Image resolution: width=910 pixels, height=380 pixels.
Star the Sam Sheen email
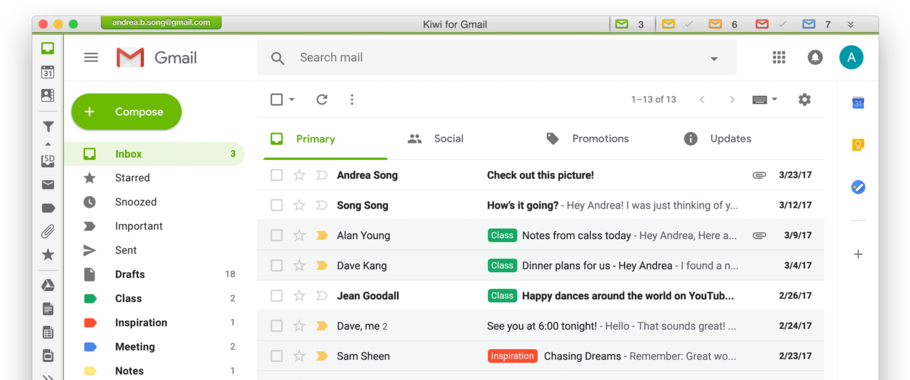[299, 356]
